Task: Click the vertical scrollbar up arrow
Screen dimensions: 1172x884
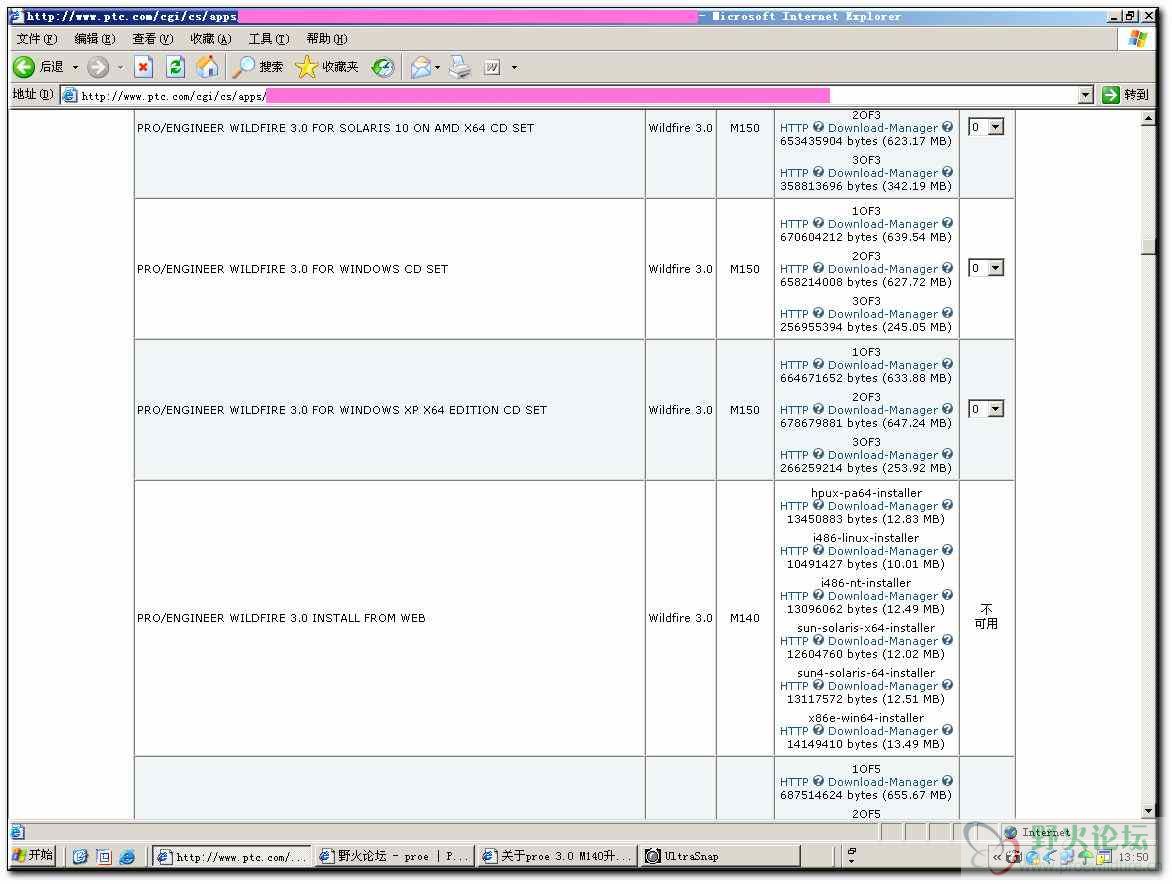Action: point(1149,119)
